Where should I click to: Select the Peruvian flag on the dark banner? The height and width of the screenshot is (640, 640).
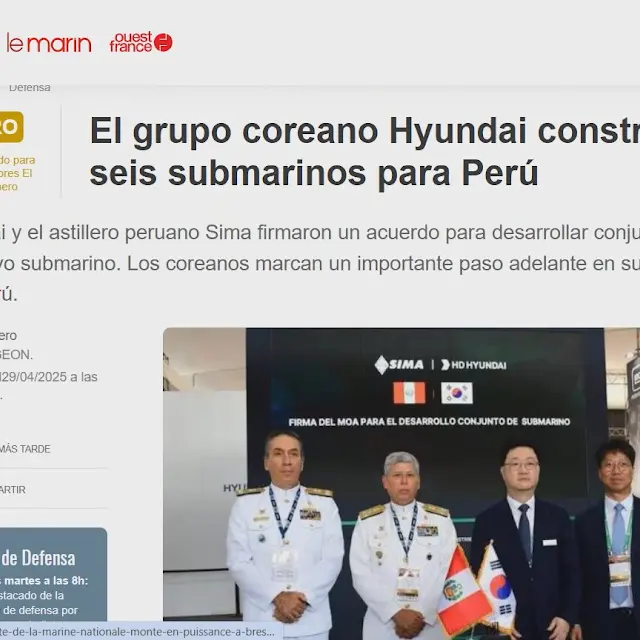(x=408, y=393)
